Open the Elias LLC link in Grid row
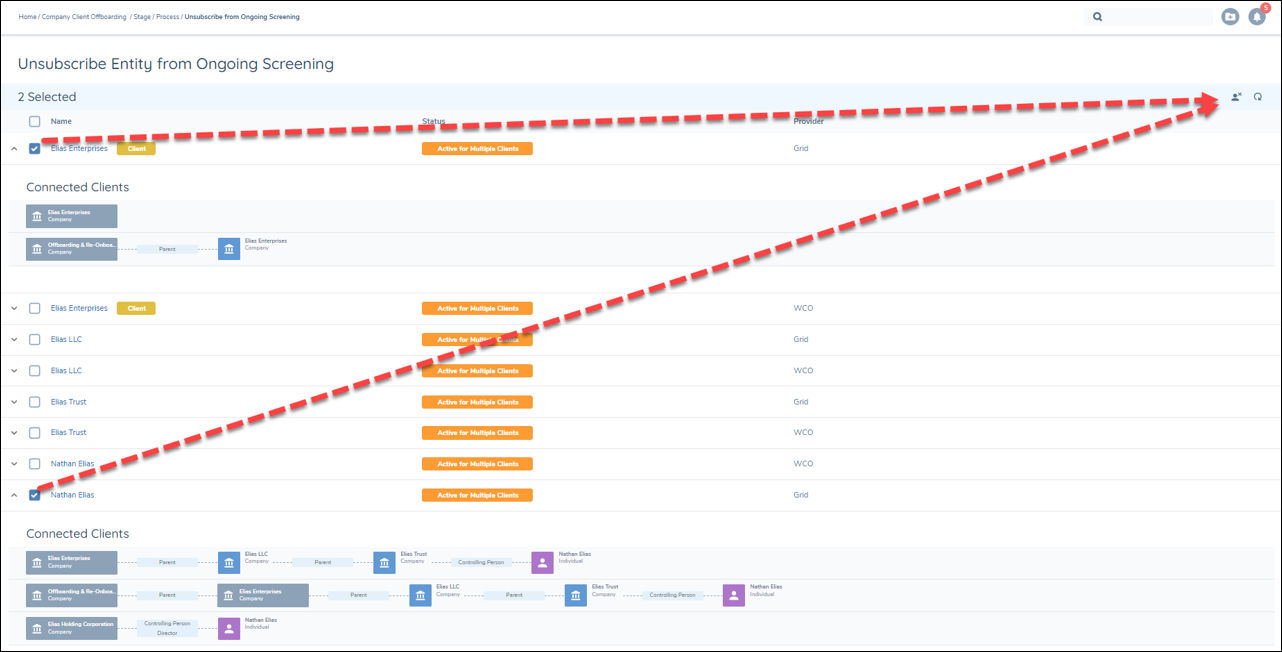The image size is (1282, 652). (x=66, y=340)
